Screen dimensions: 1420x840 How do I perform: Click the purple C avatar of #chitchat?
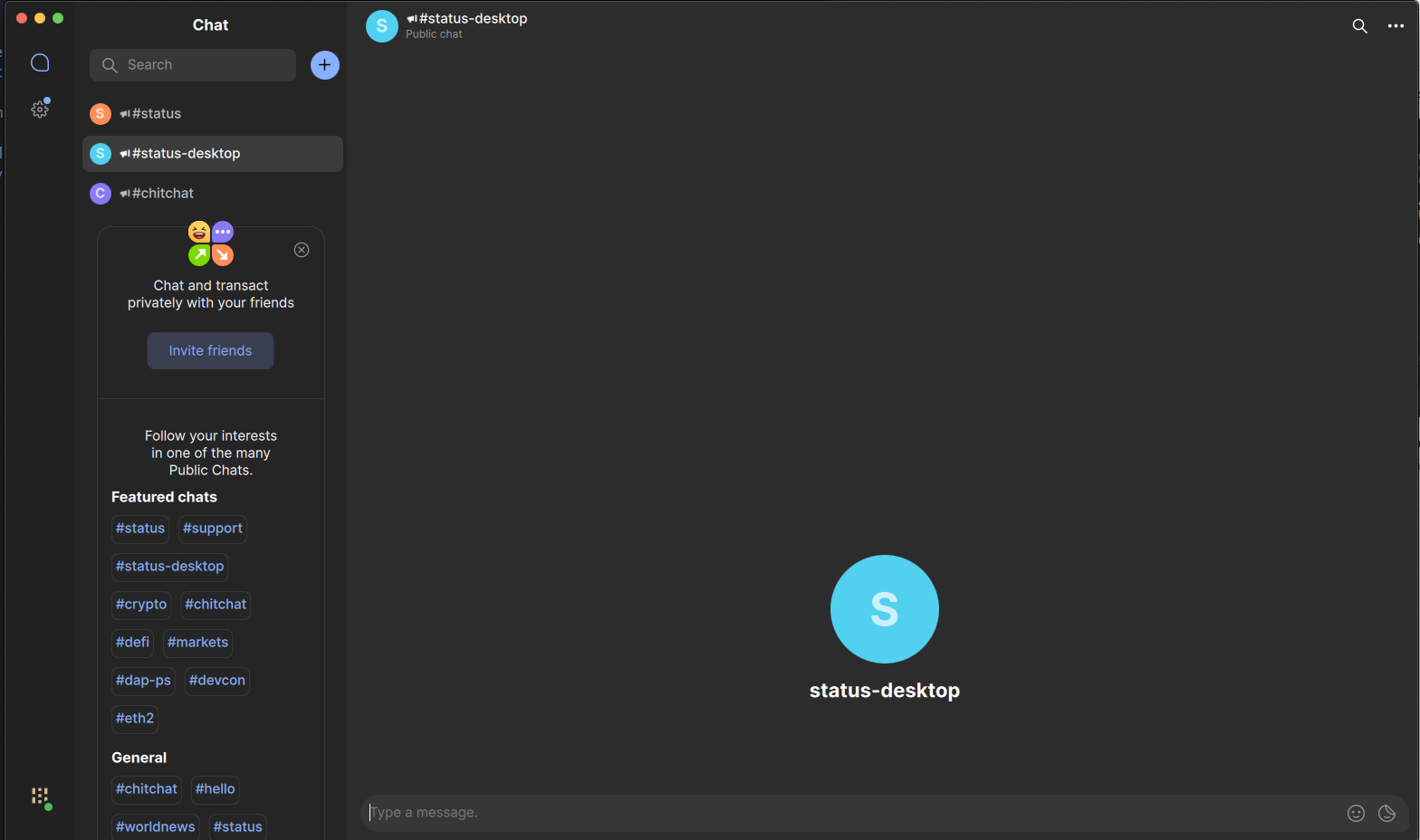pyautogui.click(x=101, y=194)
